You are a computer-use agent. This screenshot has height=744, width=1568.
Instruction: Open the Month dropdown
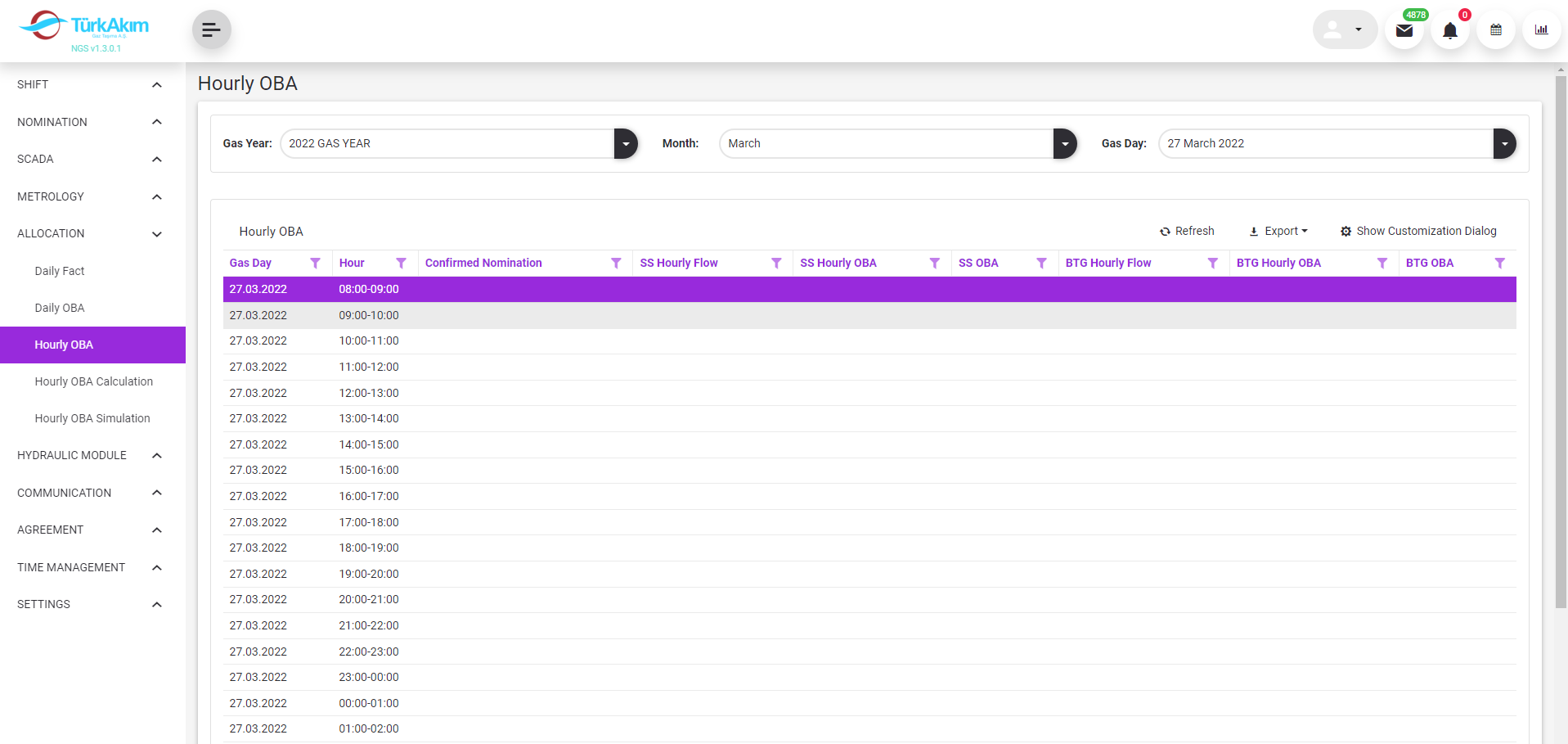tap(1064, 144)
